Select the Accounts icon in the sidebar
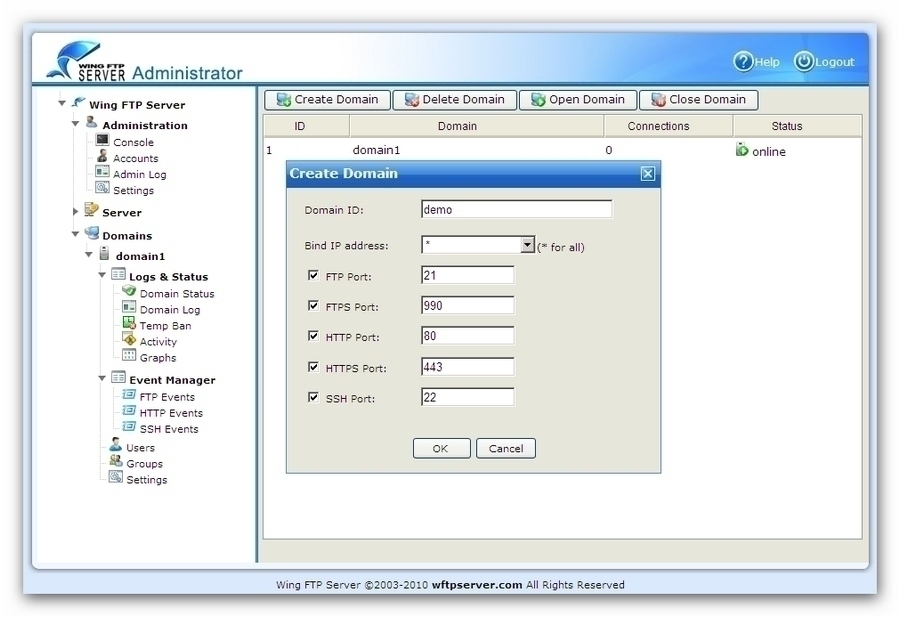 (x=102, y=157)
